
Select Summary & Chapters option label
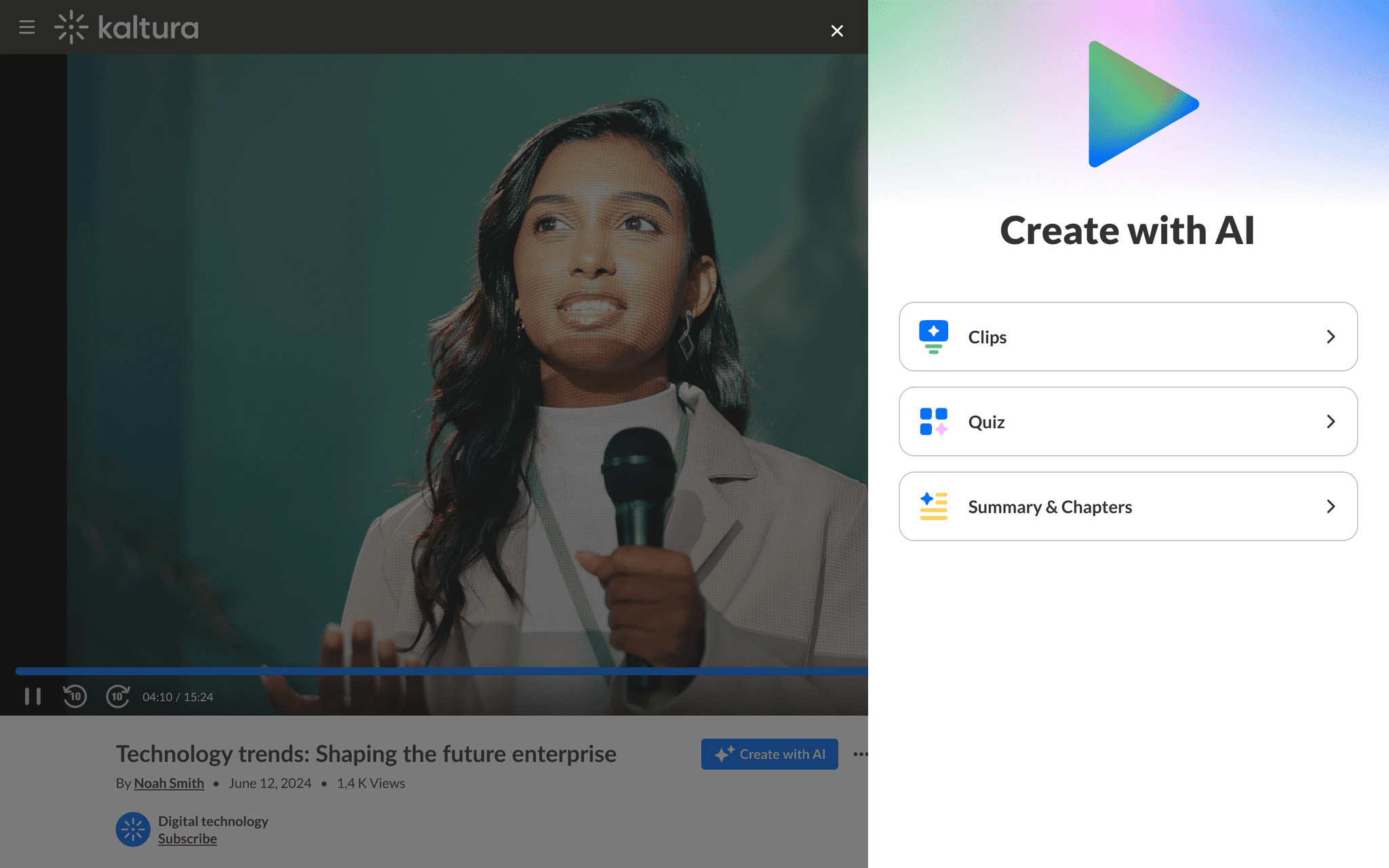tap(1049, 507)
